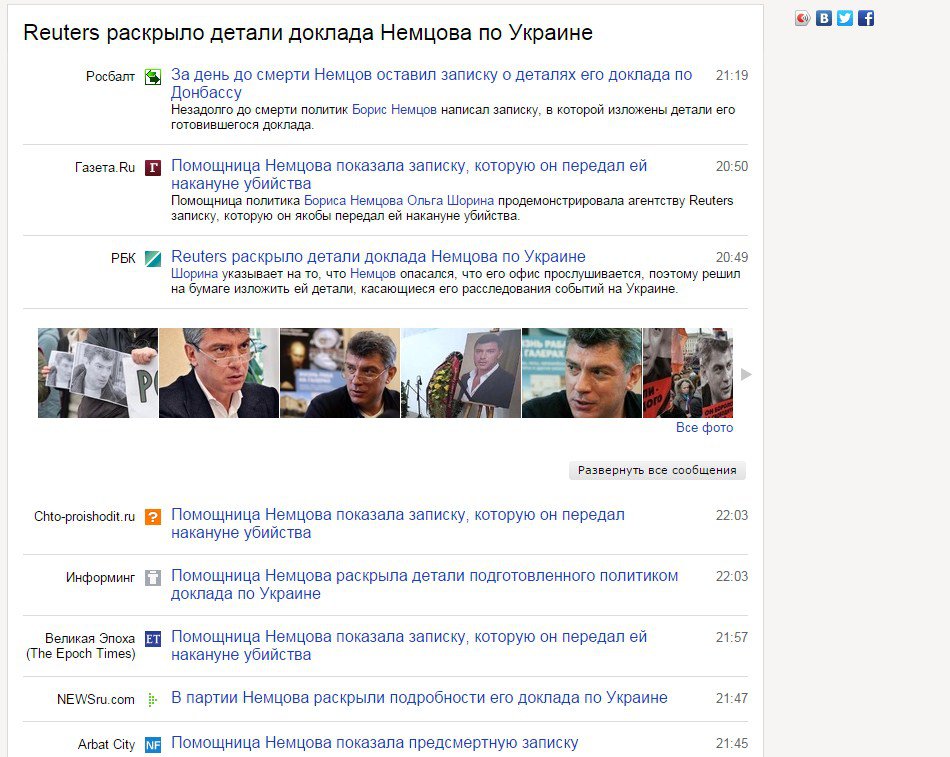
Task: Expand all messages with Развернуть все сообщения
Action: [656, 470]
